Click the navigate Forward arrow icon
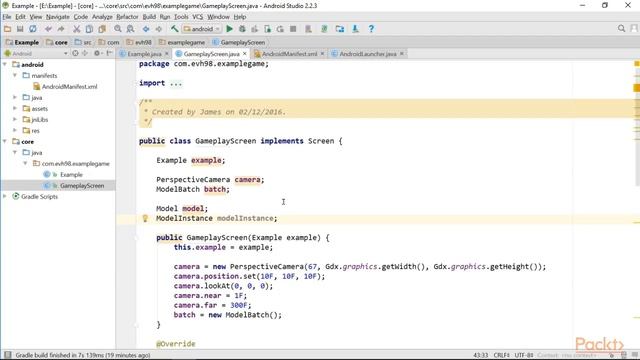The width and height of the screenshot is (640, 360). [158, 29]
